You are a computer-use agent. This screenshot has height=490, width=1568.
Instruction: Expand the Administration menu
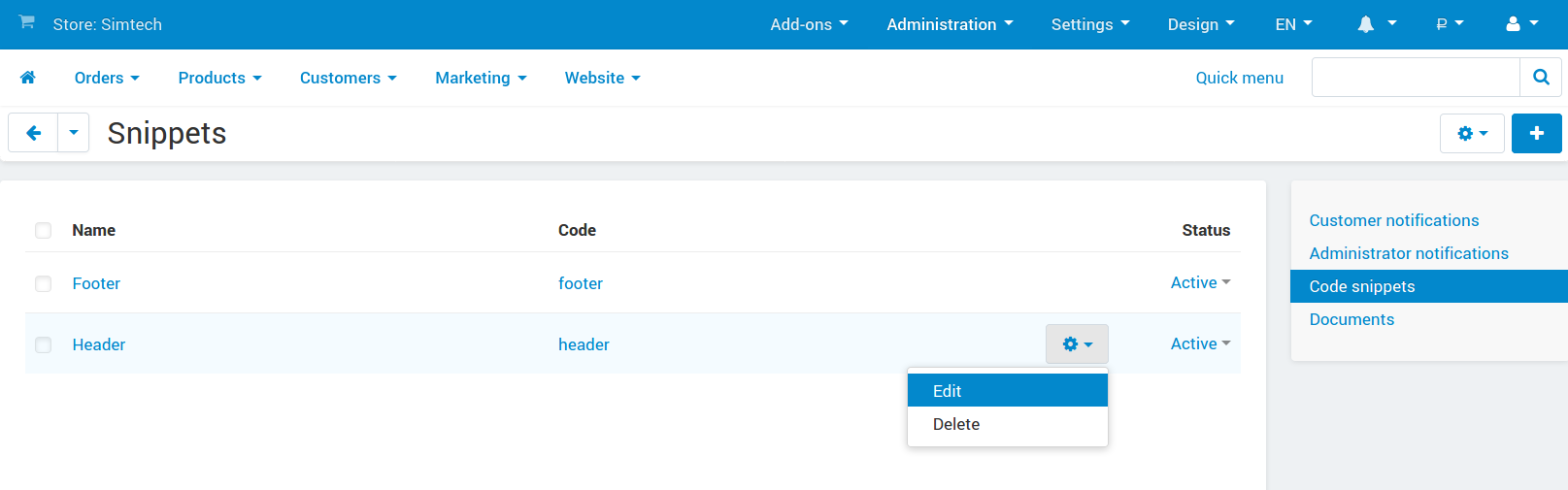tap(950, 24)
